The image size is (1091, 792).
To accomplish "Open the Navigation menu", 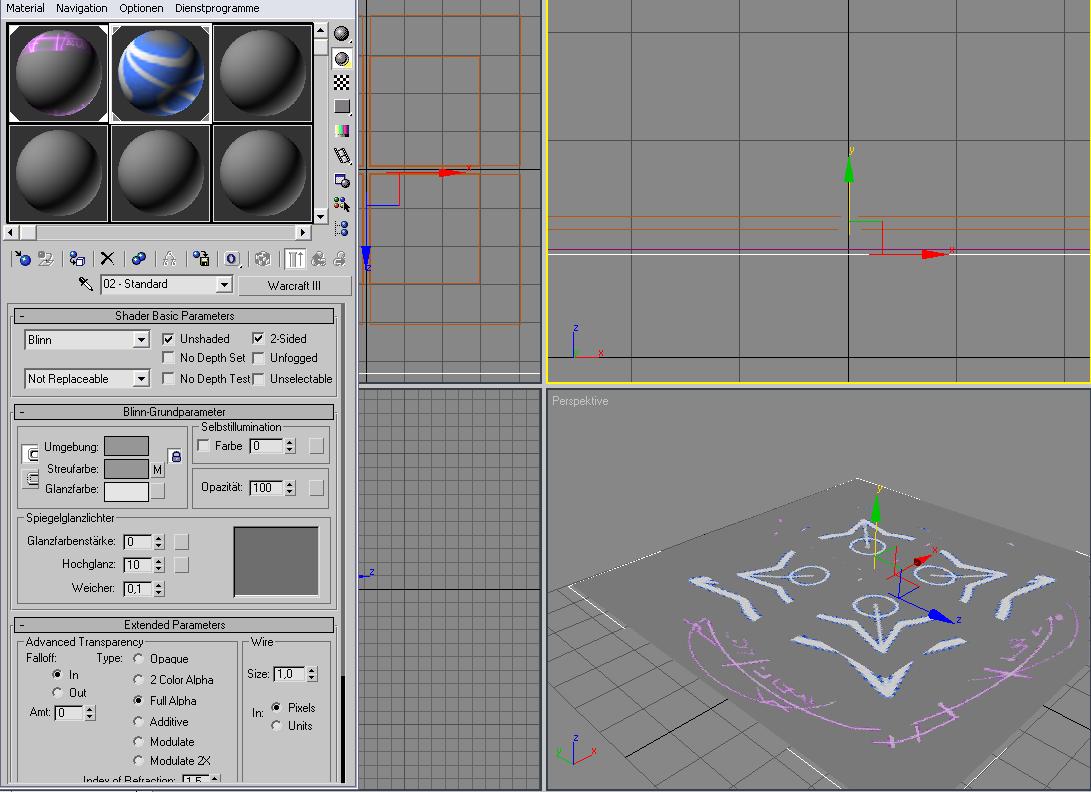I will coord(81,8).
